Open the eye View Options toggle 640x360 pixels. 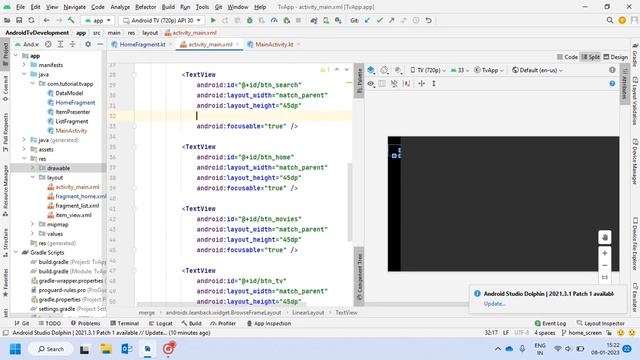(x=371, y=83)
